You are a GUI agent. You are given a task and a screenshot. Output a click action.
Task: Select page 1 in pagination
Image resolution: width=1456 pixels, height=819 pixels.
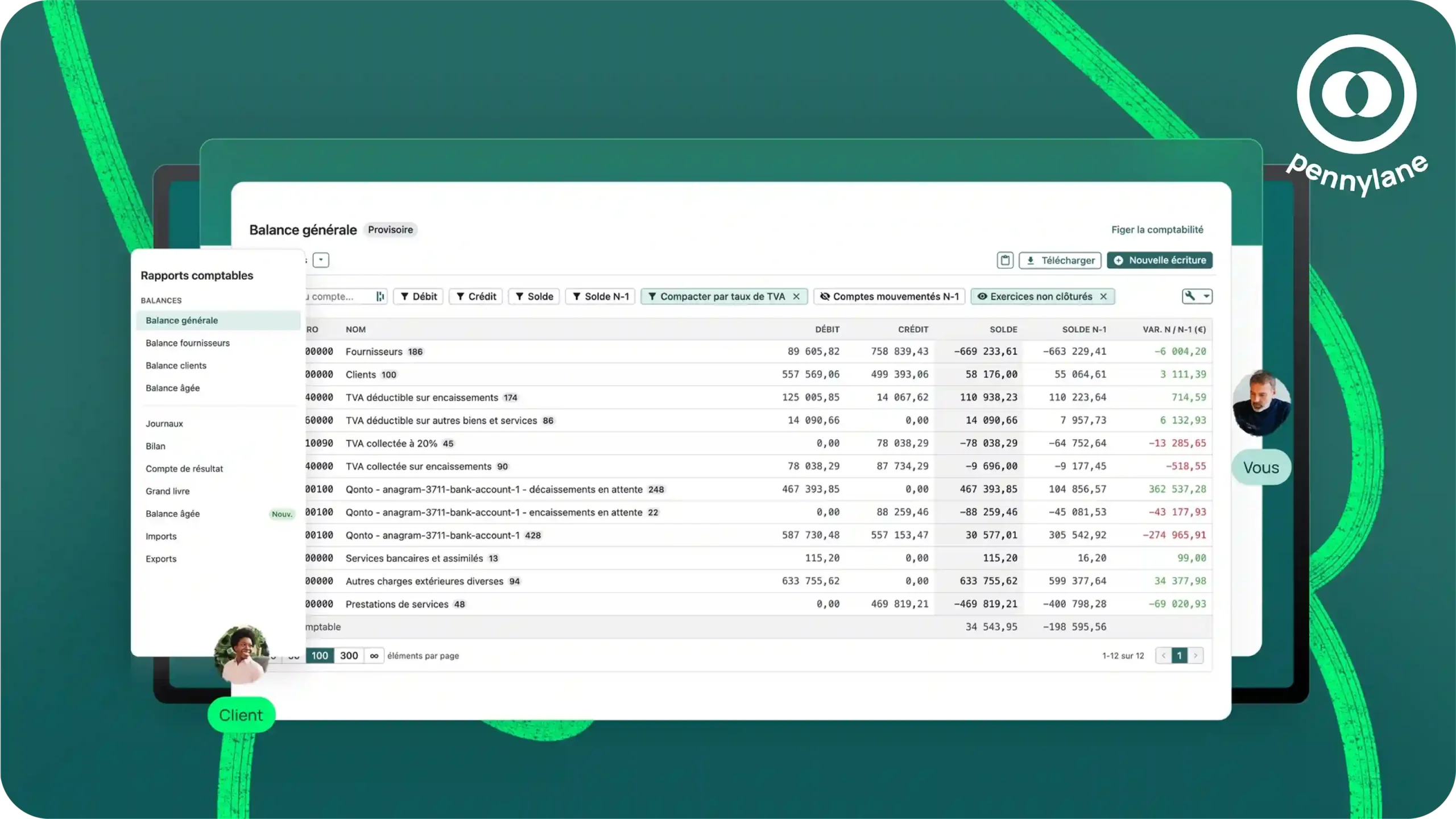tap(1180, 656)
